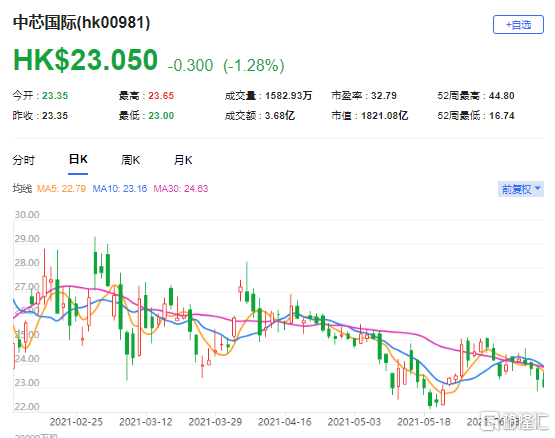Click the 29.00 price axis label
Viewport: 555px width, 438px height.
[x=27, y=239]
